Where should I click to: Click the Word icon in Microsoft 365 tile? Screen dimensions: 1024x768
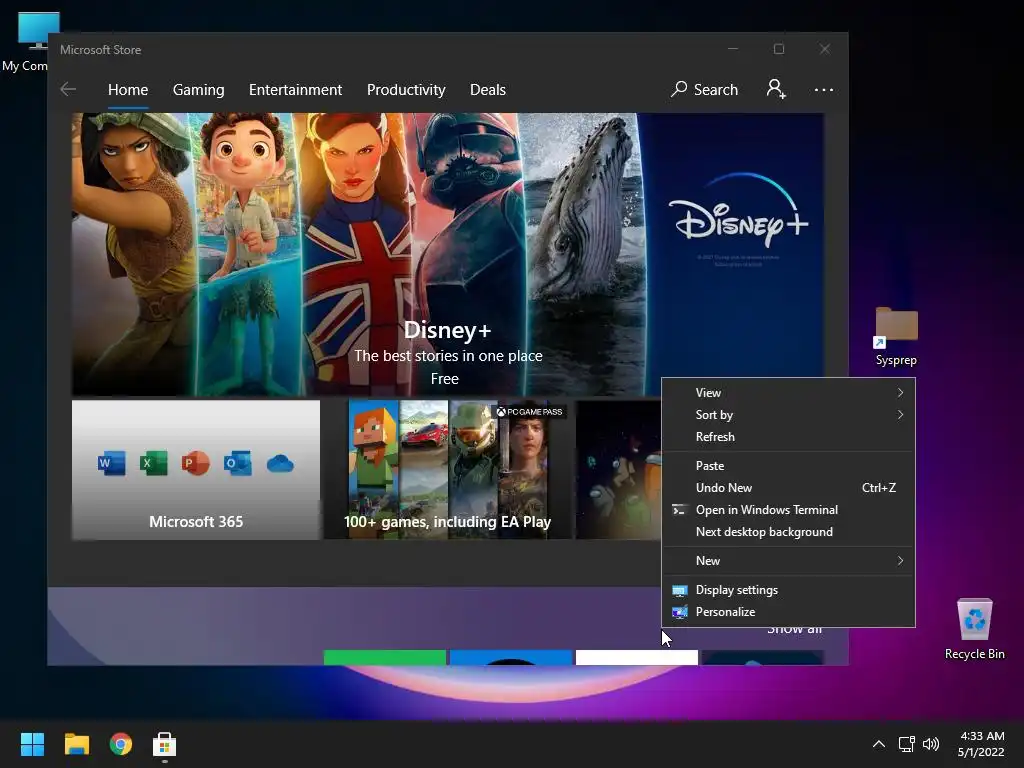pyautogui.click(x=112, y=464)
